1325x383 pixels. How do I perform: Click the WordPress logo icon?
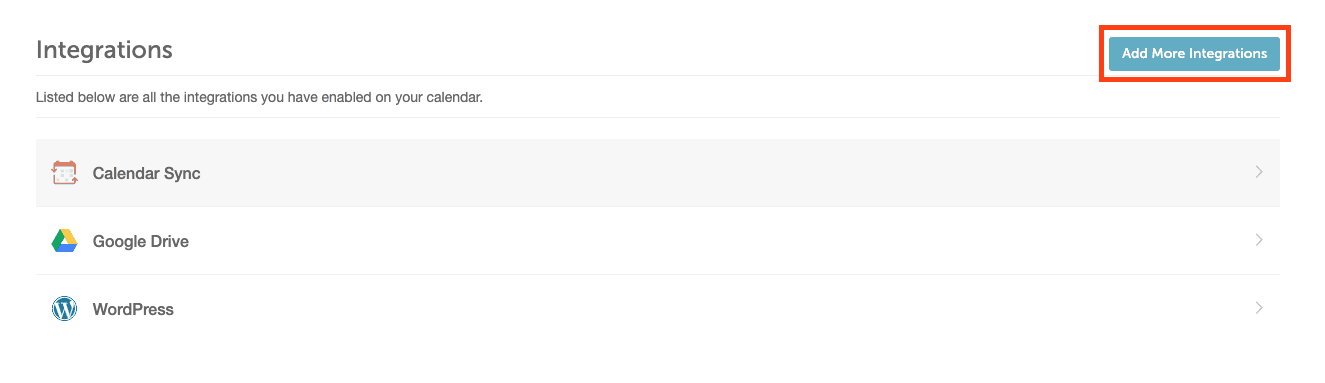[x=64, y=309]
